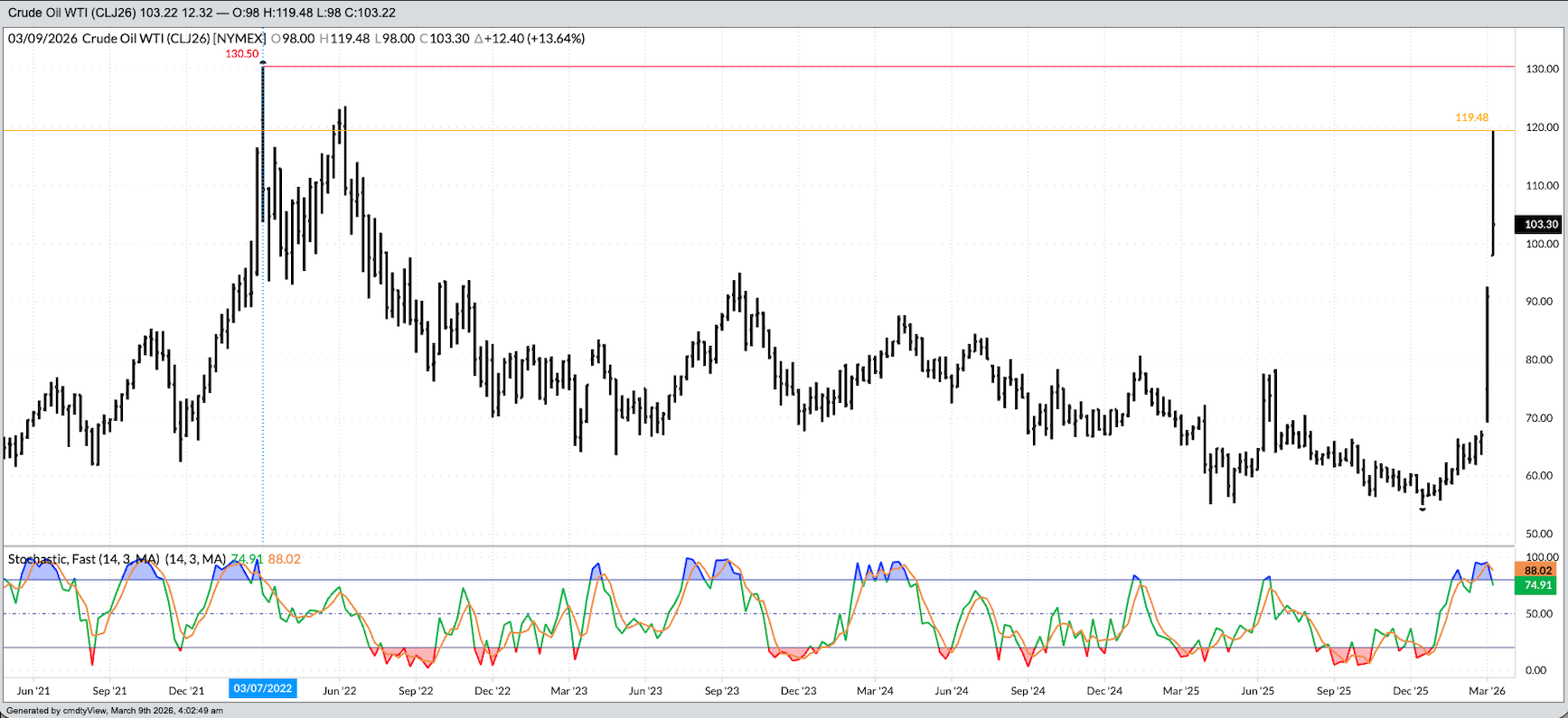1568x718 pixels.
Task: Select the red horizontal line at 130.50
Action: click(x=813, y=67)
